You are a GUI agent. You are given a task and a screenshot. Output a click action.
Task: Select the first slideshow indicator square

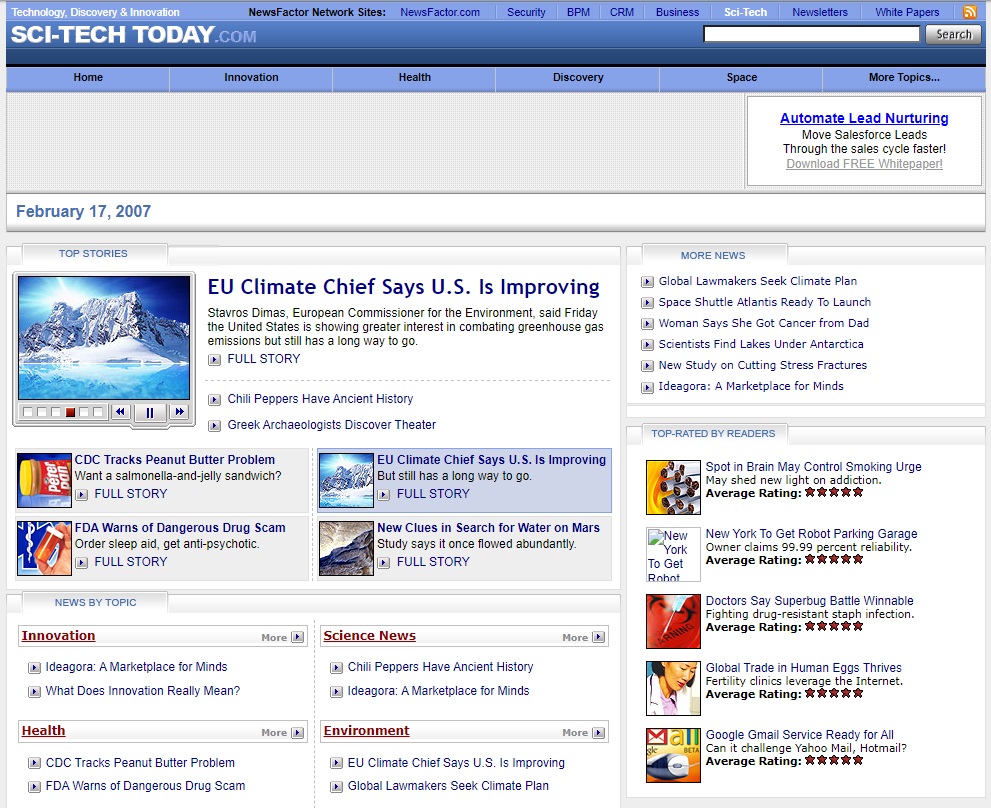coord(28,412)
